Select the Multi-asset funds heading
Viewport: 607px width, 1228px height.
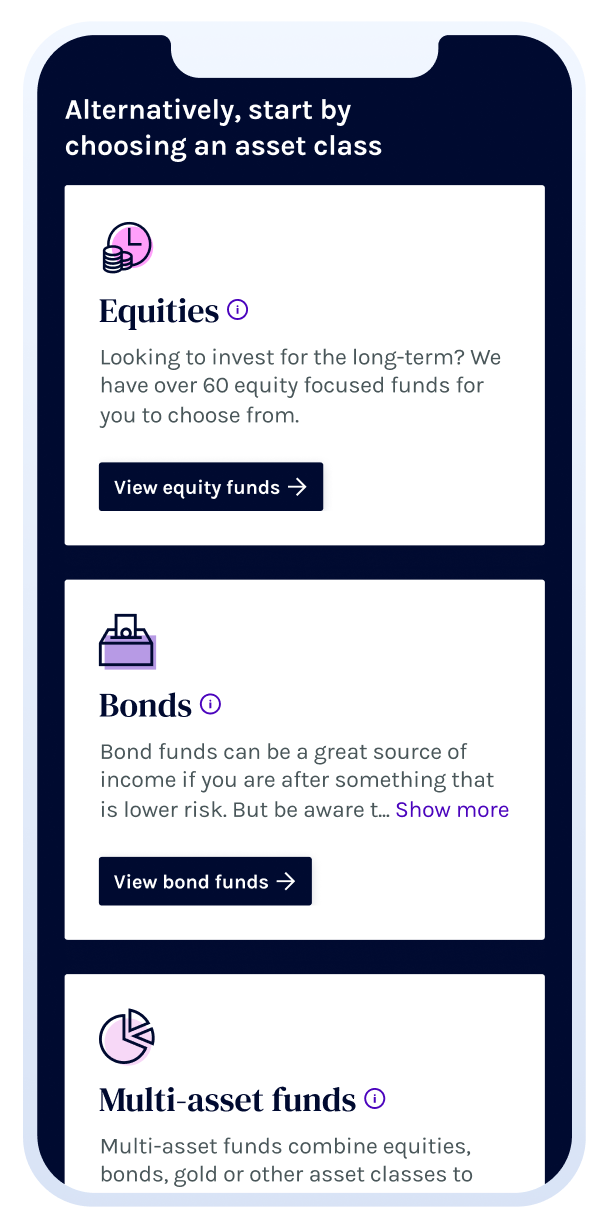[x=228, y=1100]
